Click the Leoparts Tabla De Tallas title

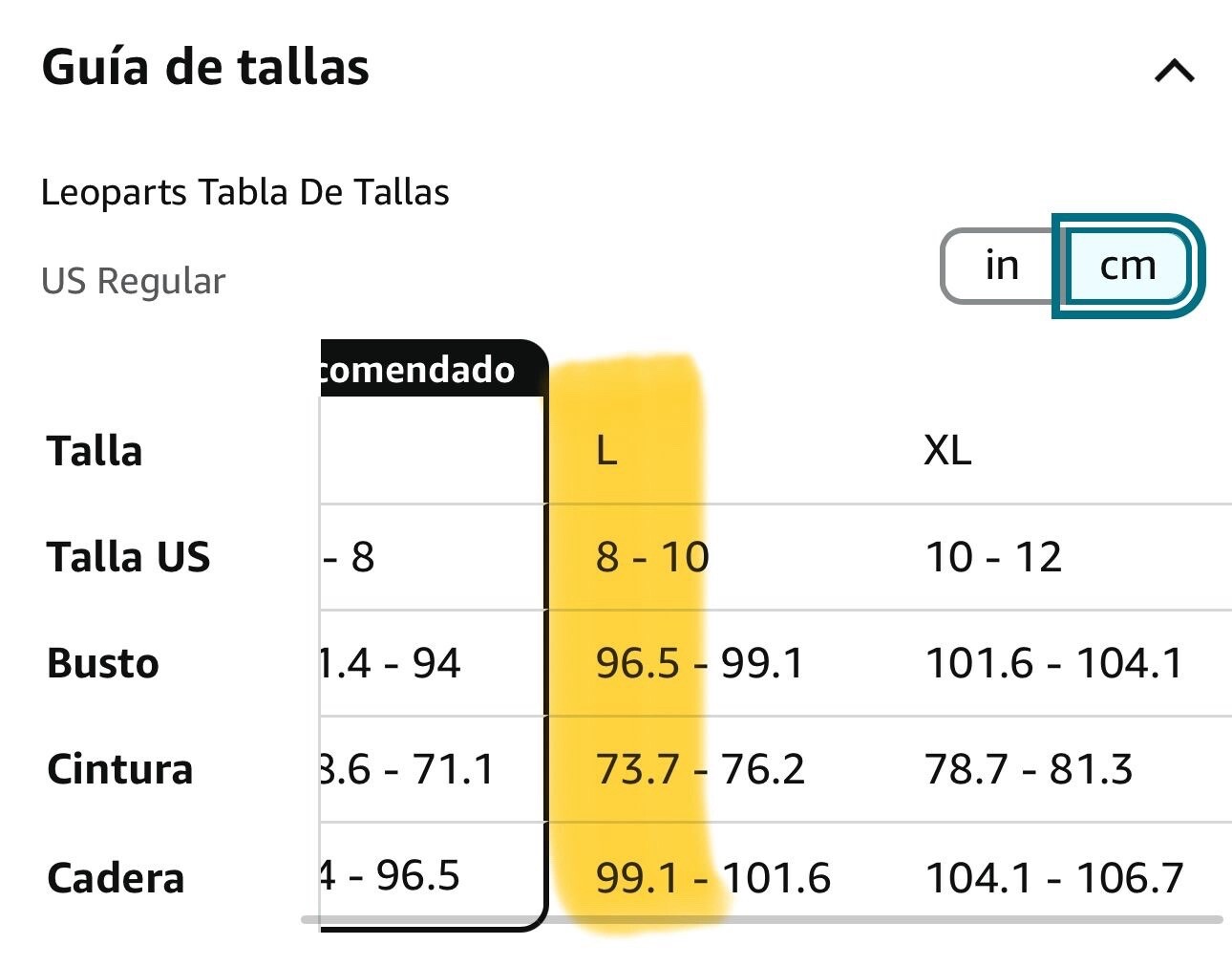(x=244, y=192)
